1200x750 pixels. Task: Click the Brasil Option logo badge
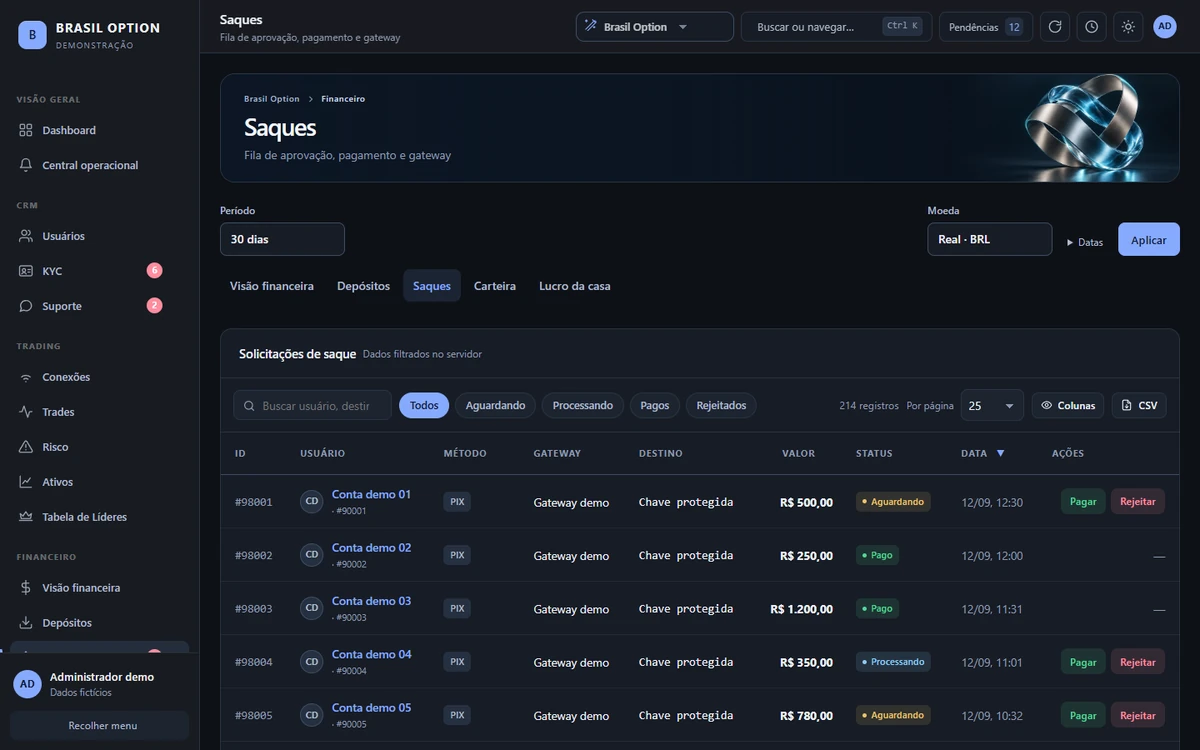[x=32, y=35]
